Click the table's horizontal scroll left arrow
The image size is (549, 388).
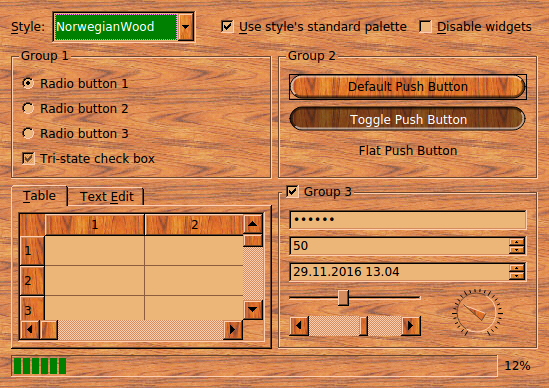[x=30, y=330]
